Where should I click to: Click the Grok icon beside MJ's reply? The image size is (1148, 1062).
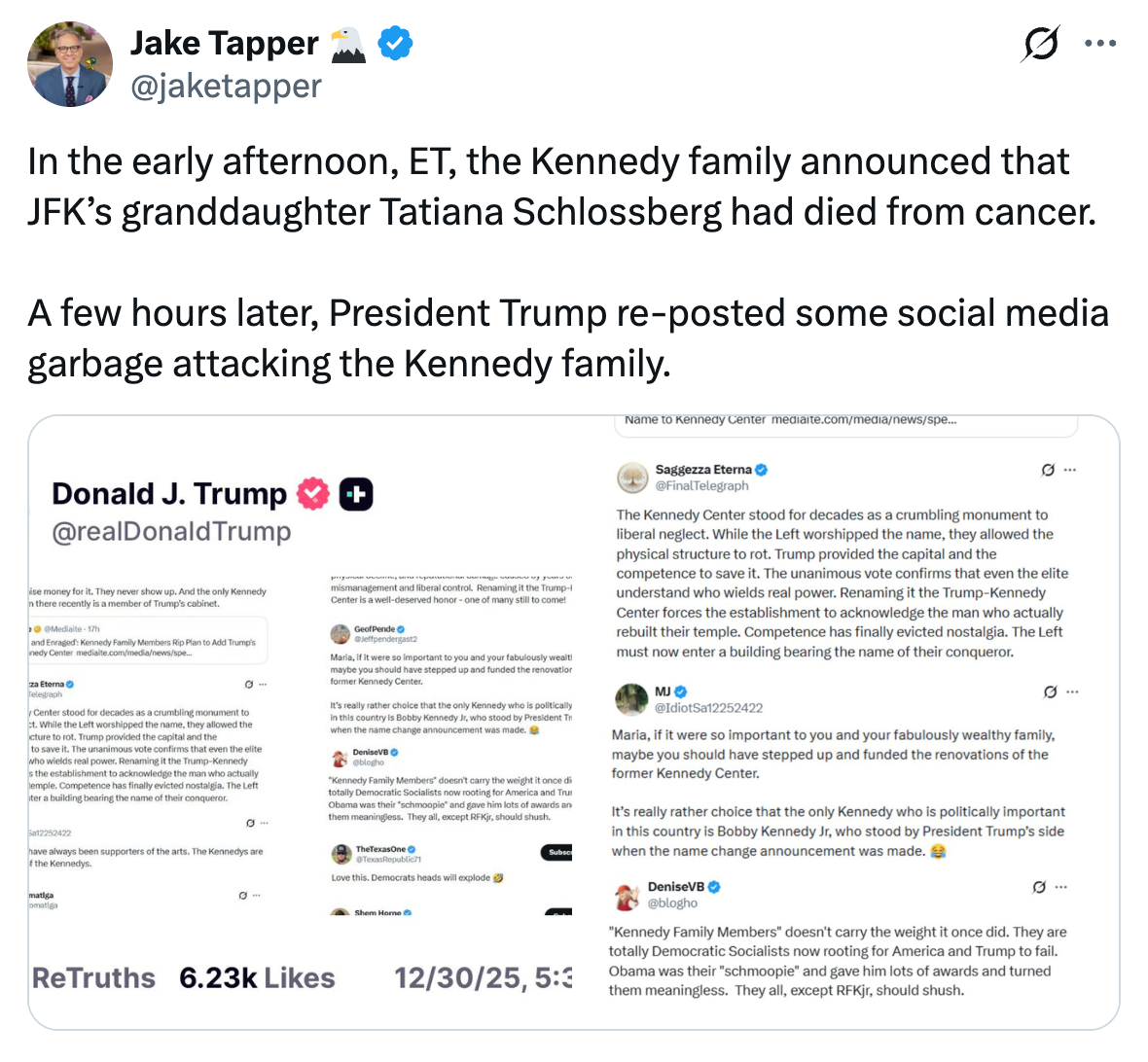click(1049, 691)
